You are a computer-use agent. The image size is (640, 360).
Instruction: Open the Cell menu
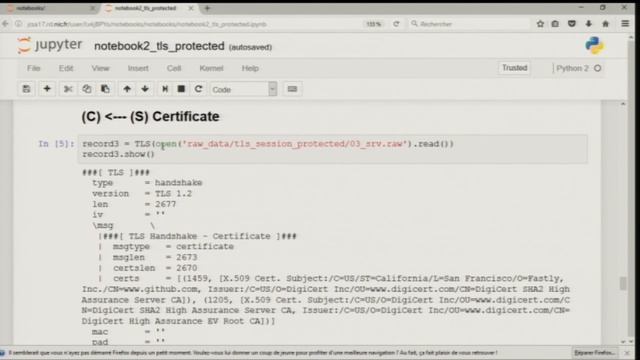point(174,68)
